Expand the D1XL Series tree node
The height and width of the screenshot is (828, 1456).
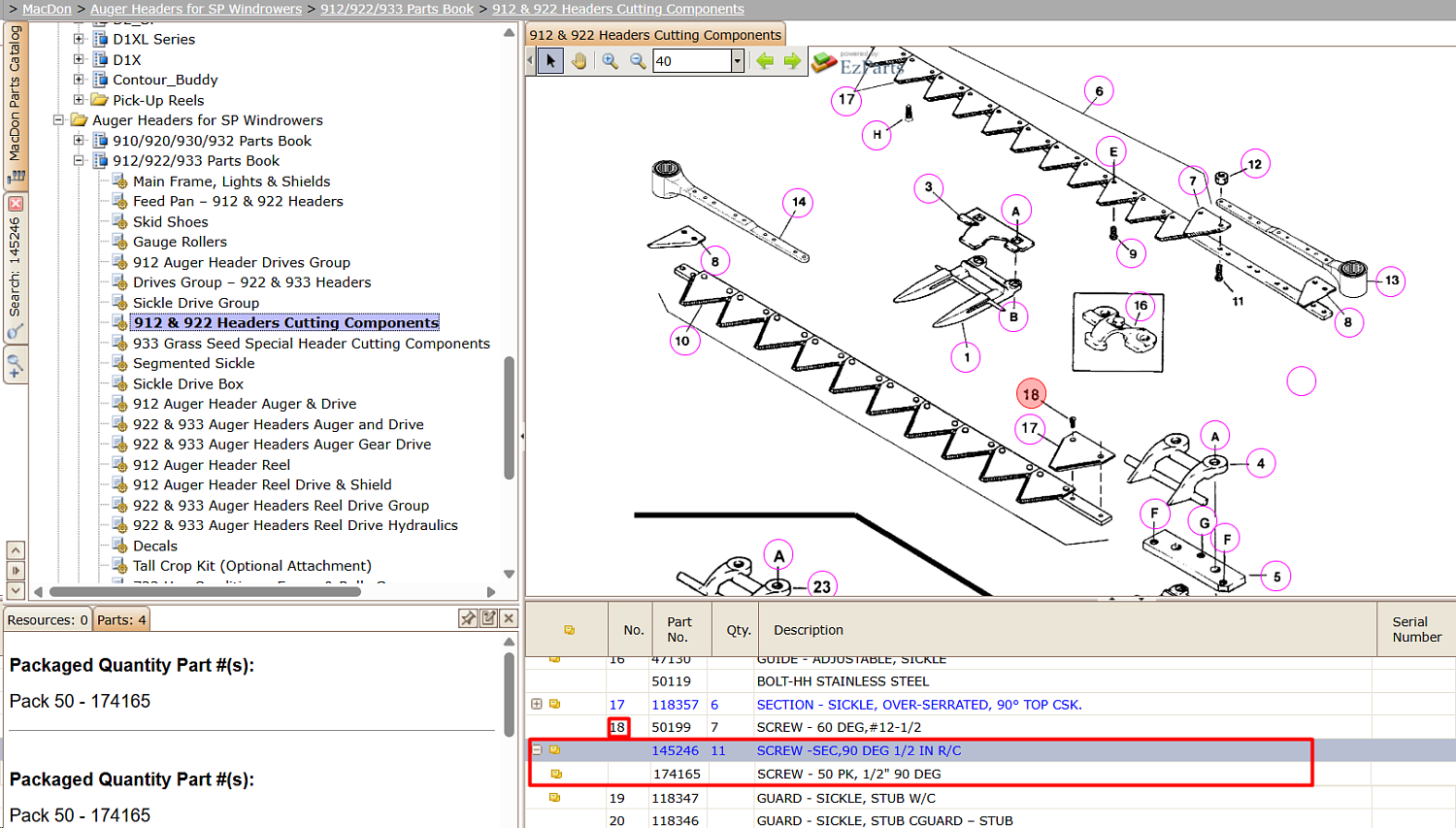point(80,39)
